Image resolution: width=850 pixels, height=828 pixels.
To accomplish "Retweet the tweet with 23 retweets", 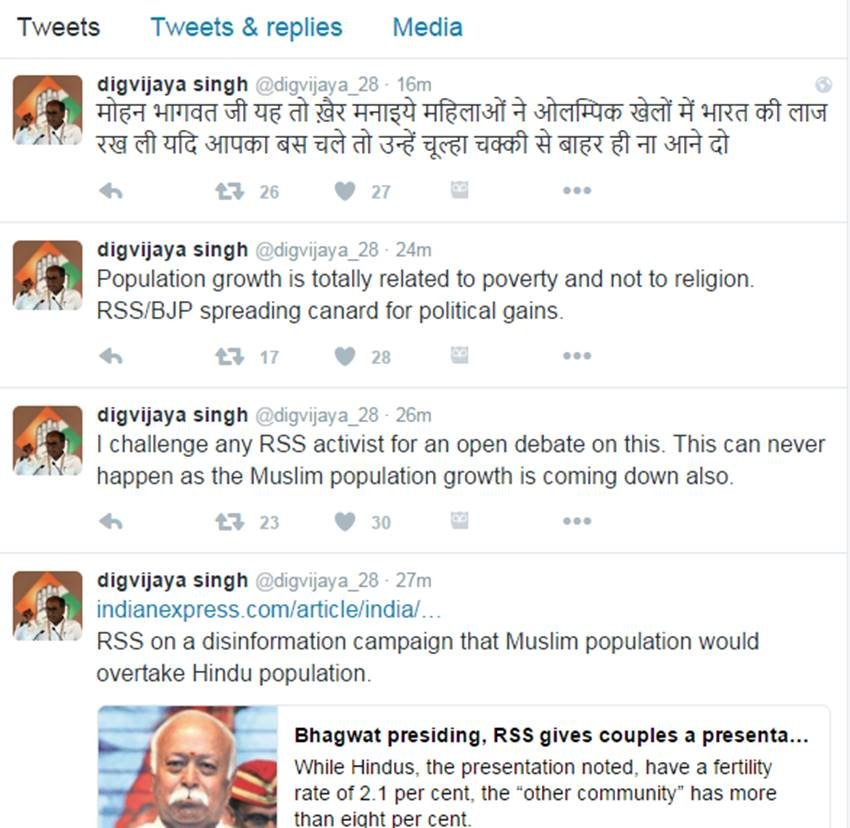I will pyautogui.click(x=229, y=522).
